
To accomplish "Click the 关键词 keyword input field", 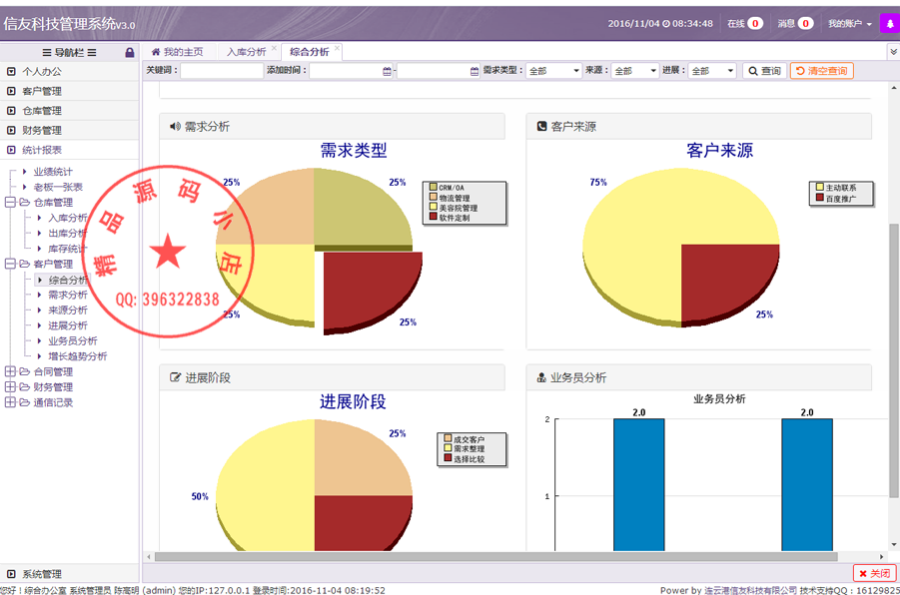I will [221, 71].
